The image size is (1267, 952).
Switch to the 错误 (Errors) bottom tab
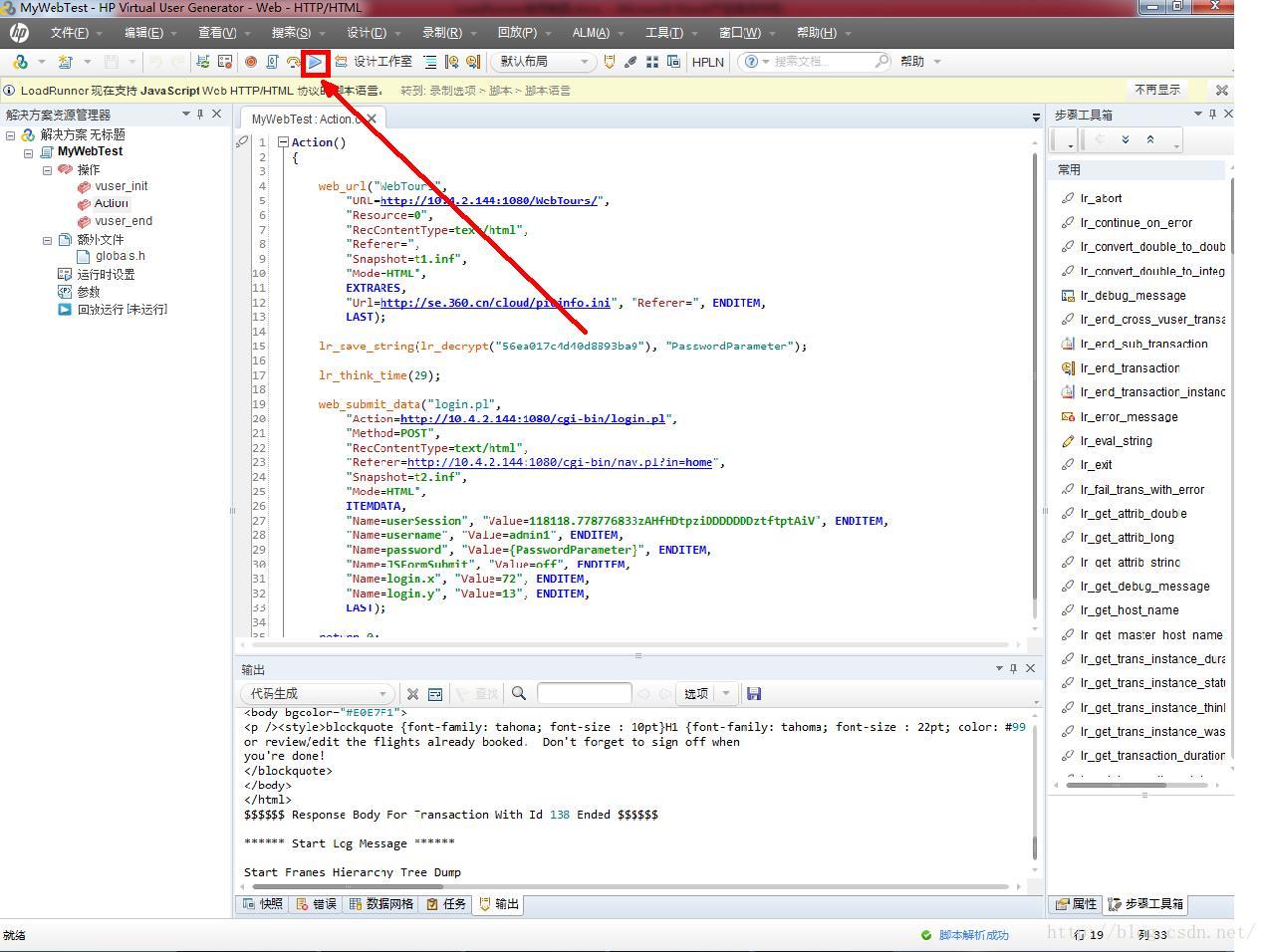[x=316, y=904]
